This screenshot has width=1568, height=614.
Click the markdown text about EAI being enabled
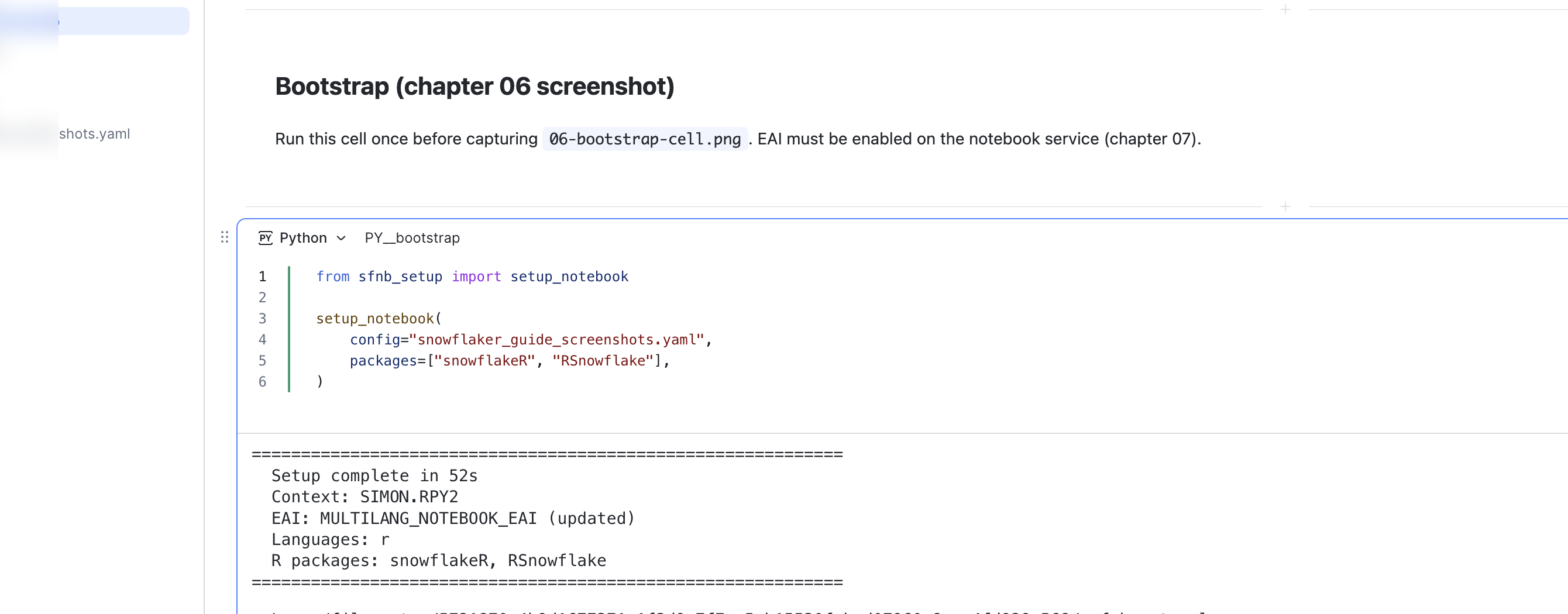(979, 139)
